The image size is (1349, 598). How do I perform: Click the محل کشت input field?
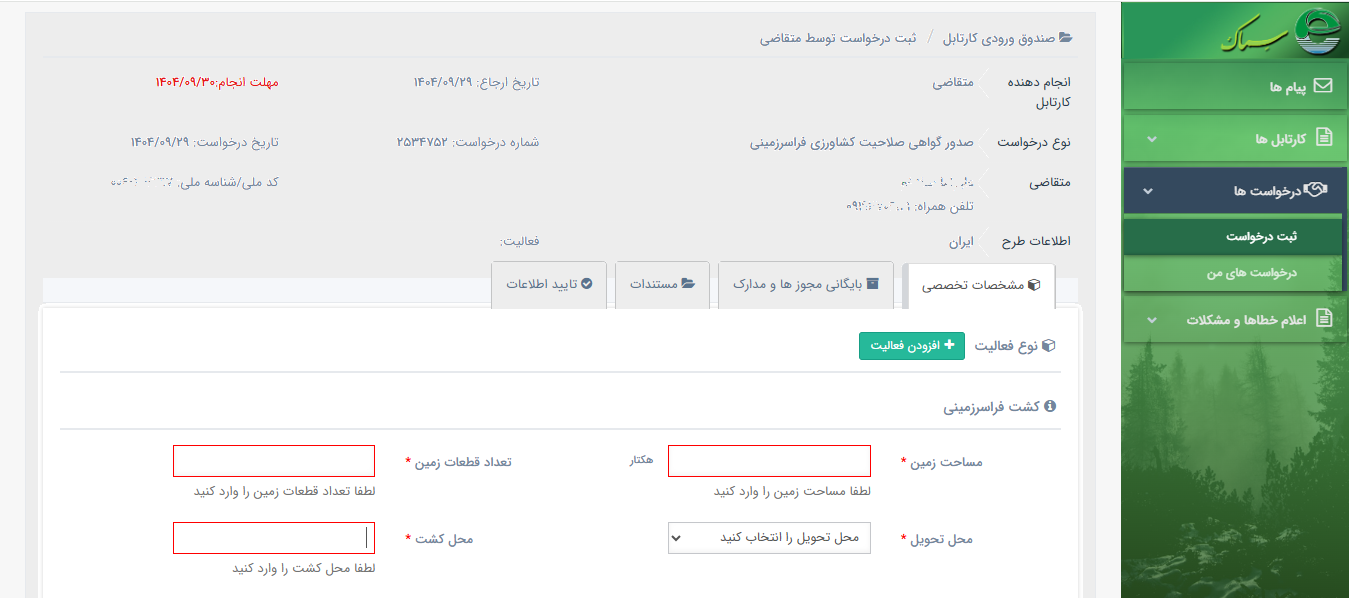coord(273,537)
